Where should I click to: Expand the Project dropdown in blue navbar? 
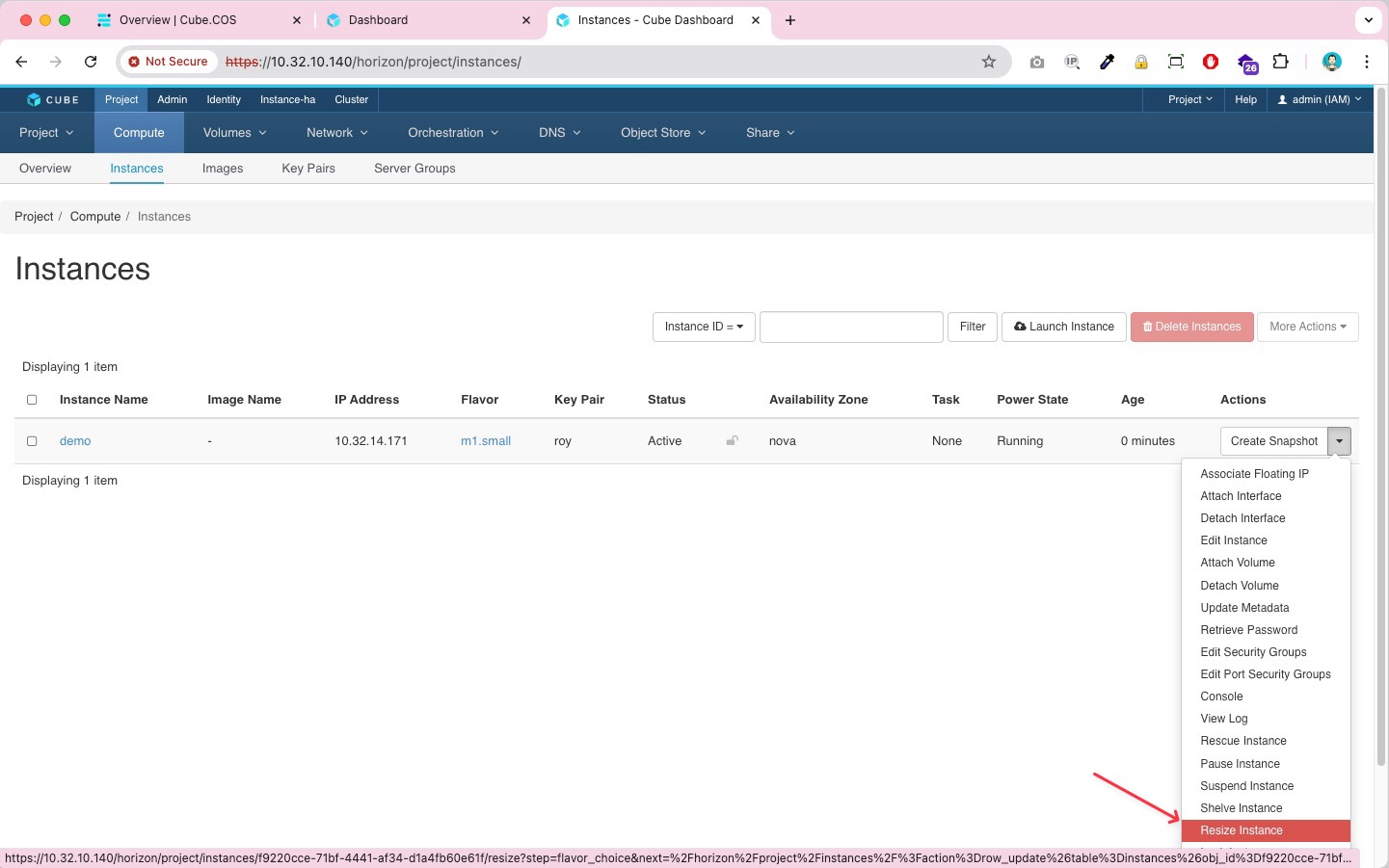point(46,133)
